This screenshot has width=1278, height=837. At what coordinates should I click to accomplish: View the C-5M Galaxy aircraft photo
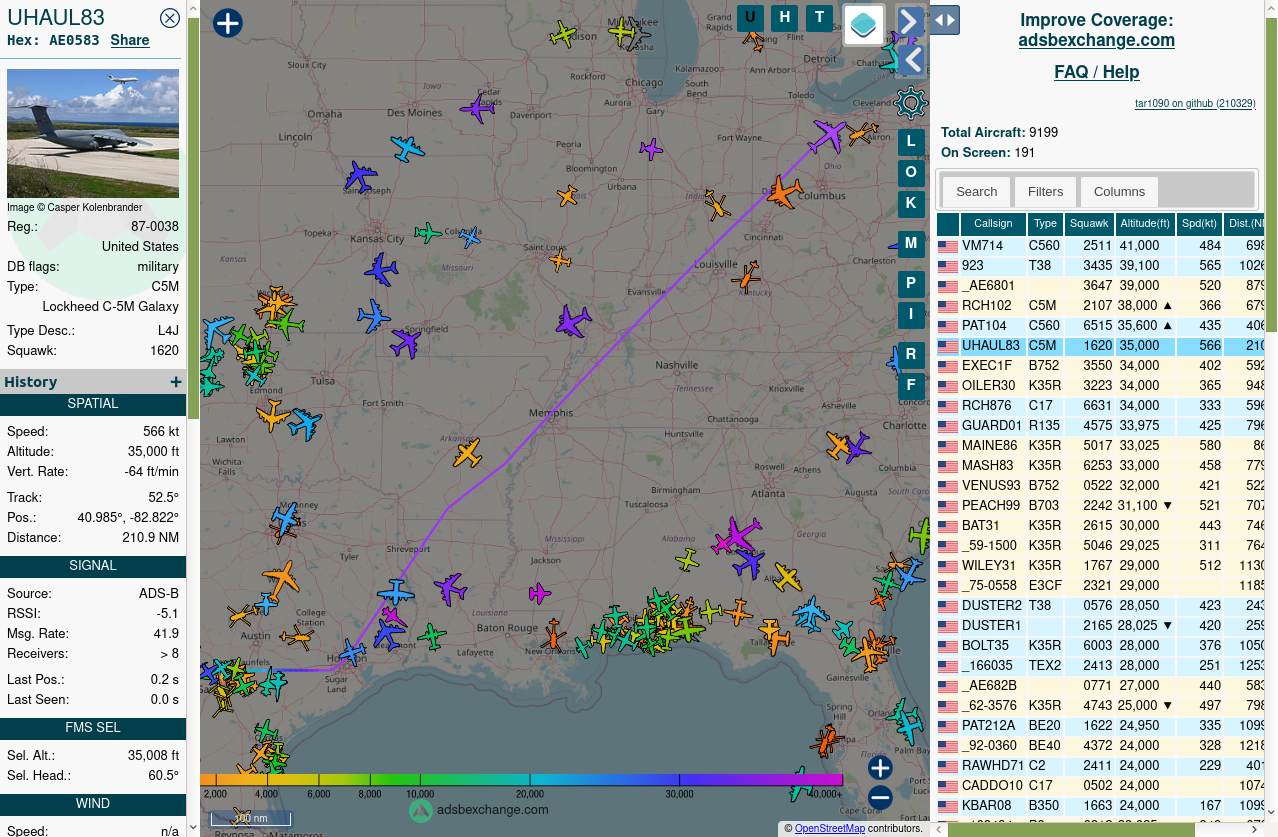(x=93, y=134)
